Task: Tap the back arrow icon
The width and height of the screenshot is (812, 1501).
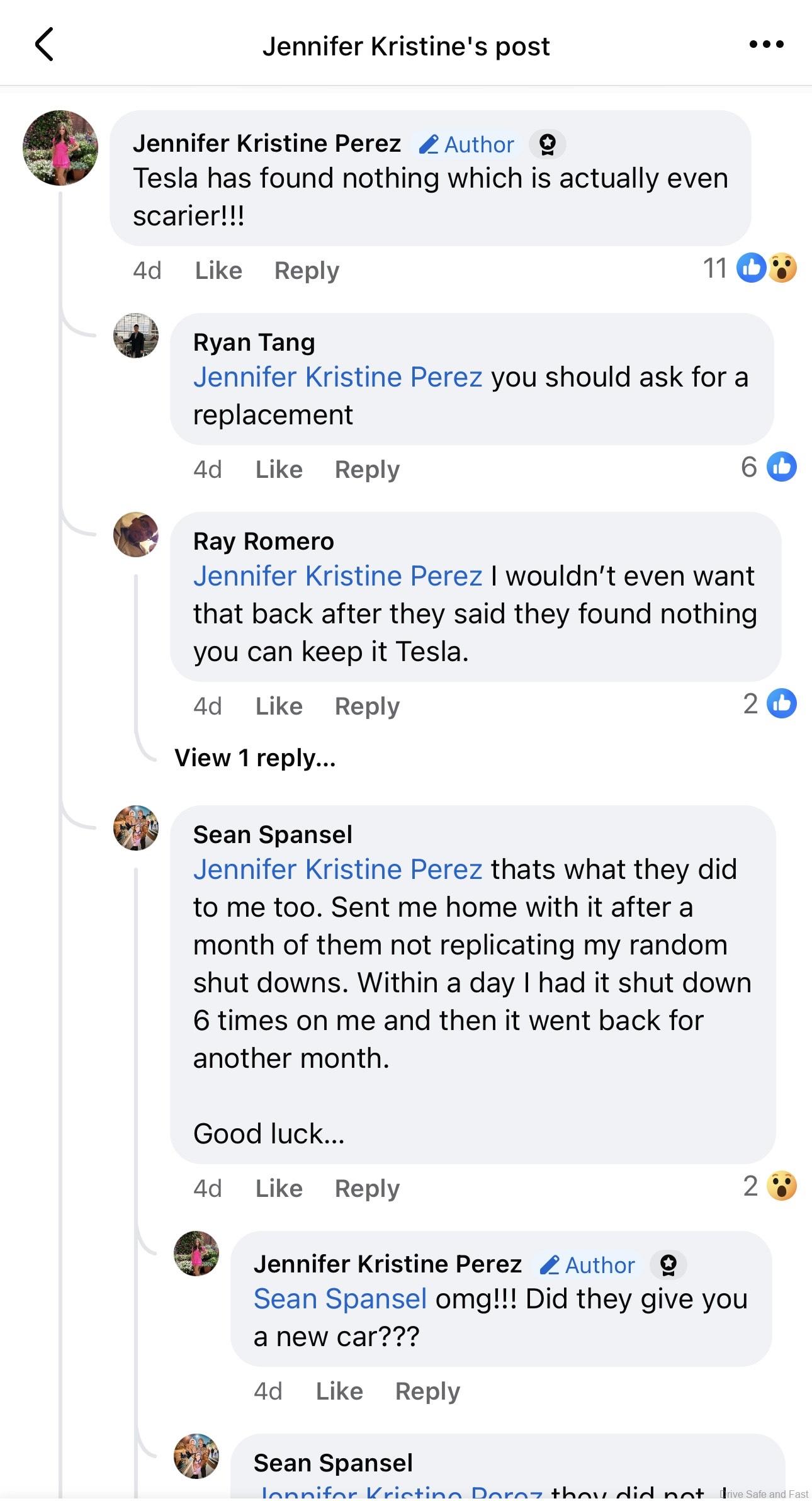Action: click(44, 45)
